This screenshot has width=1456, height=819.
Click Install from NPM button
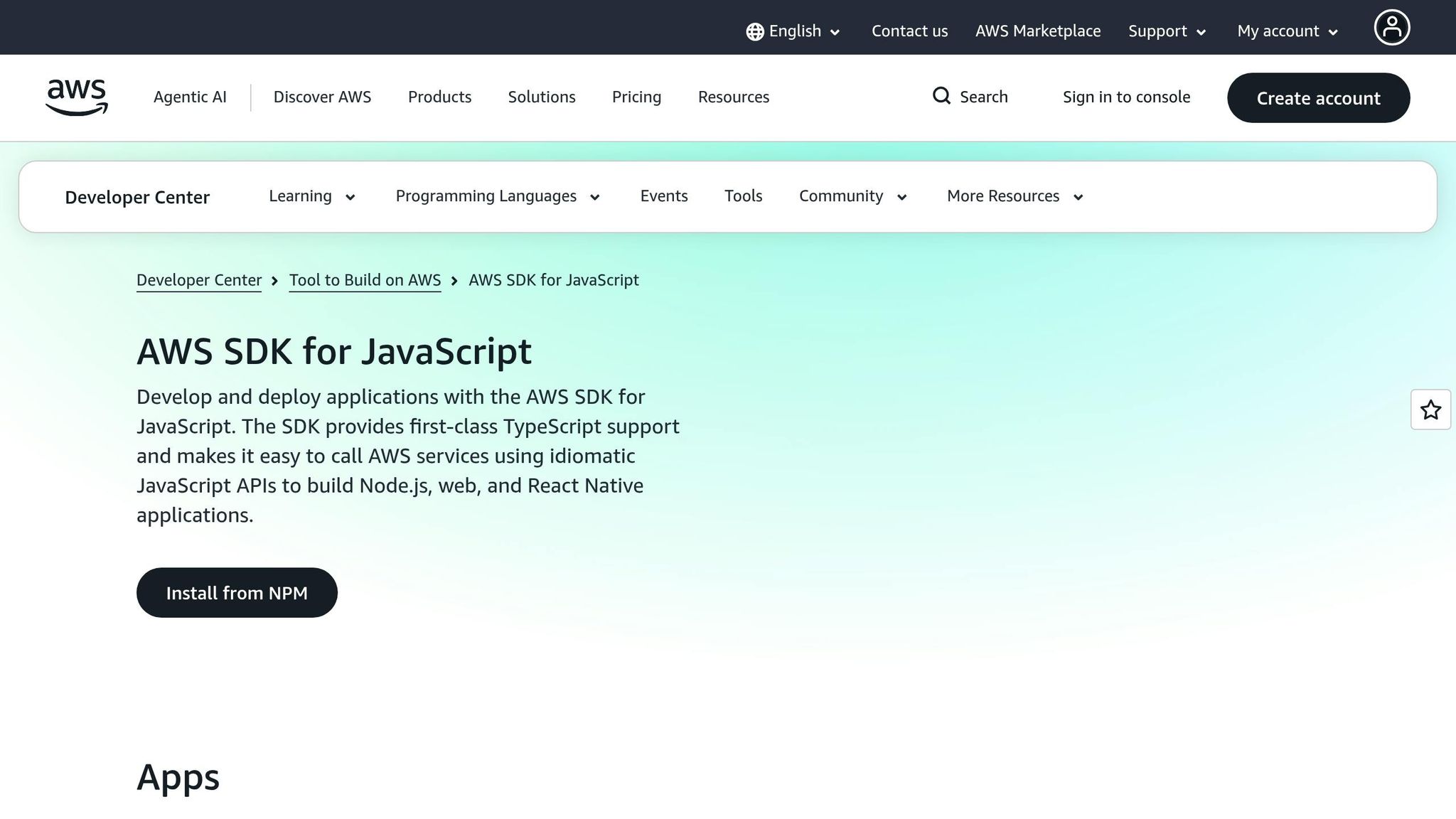[x=237, y=592]
